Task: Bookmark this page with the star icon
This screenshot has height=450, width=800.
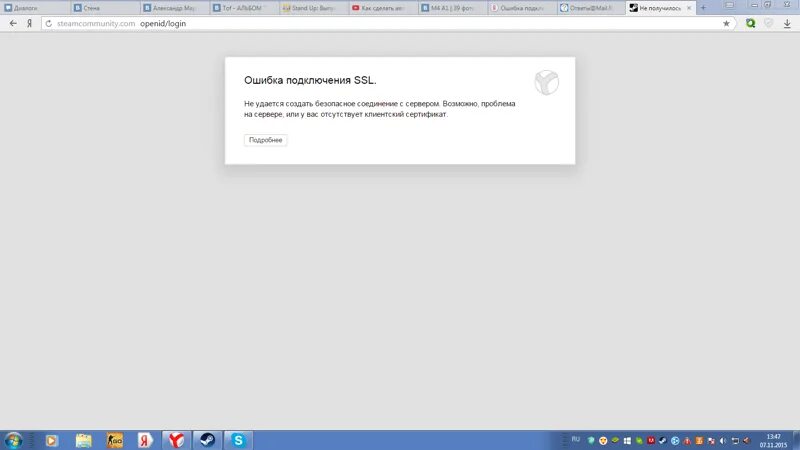Action: (726, 23)
